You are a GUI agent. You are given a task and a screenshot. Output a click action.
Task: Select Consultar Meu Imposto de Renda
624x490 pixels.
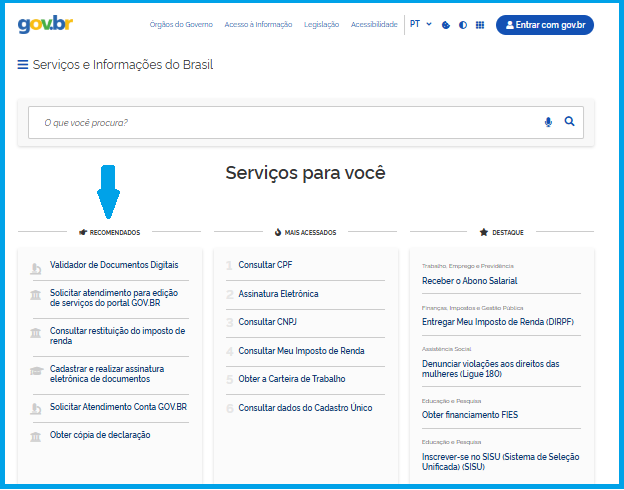tap(301, 351)
